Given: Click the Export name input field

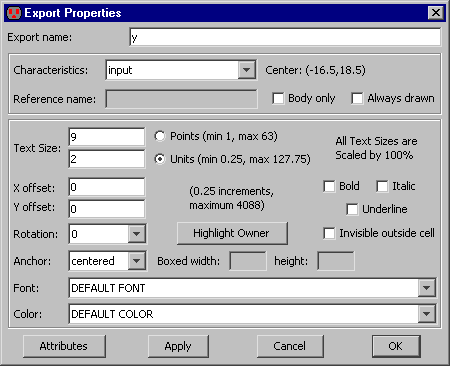Looking at the screenshot, I should (x=285, y=37).
